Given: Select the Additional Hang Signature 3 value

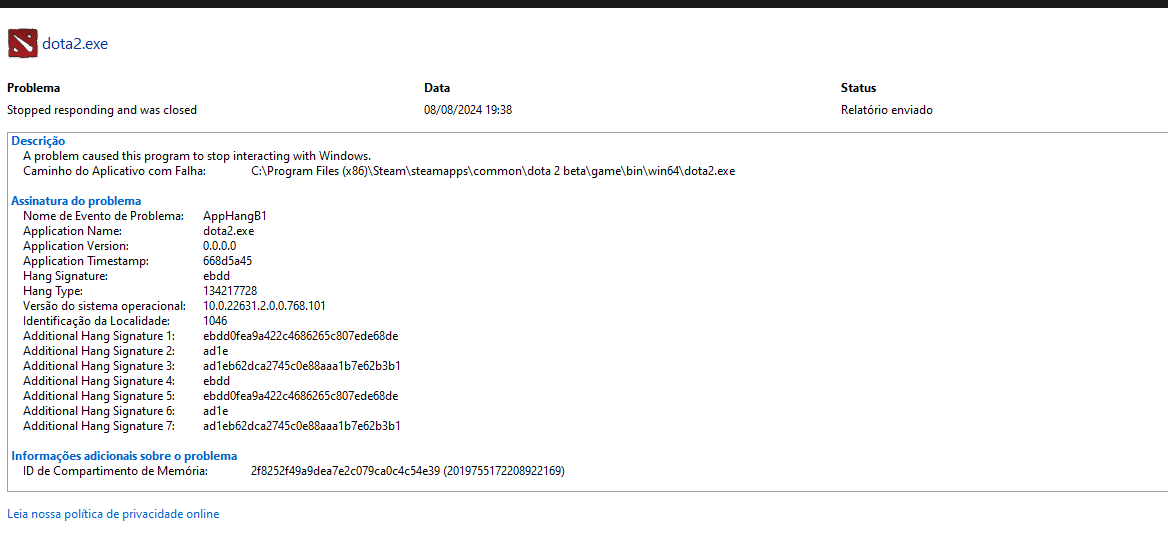Looking at the screenshot, I should click(302, 366).
